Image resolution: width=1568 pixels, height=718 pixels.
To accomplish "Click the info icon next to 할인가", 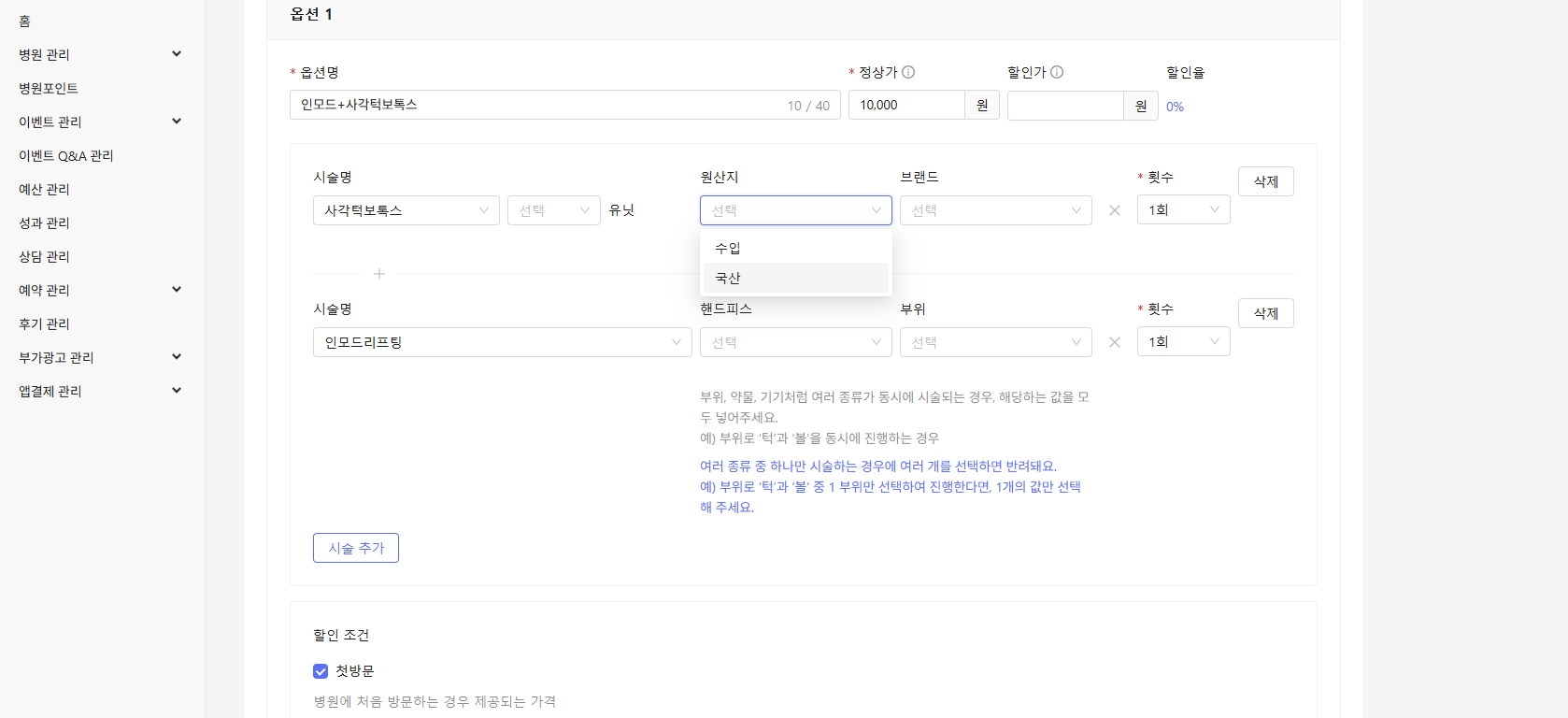I will (x=1057, y=72).
